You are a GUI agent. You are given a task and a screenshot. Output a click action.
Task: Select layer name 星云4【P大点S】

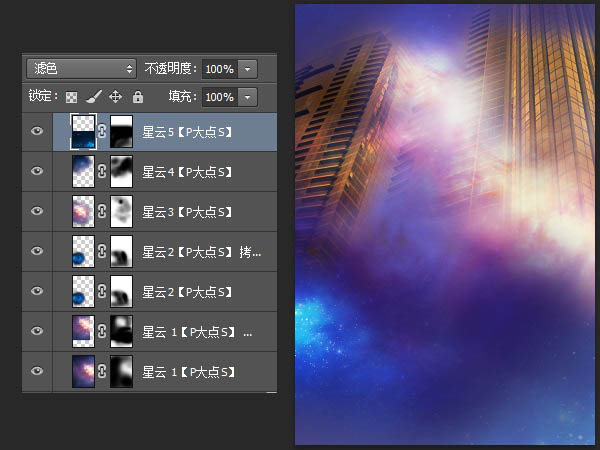point(187,172)
